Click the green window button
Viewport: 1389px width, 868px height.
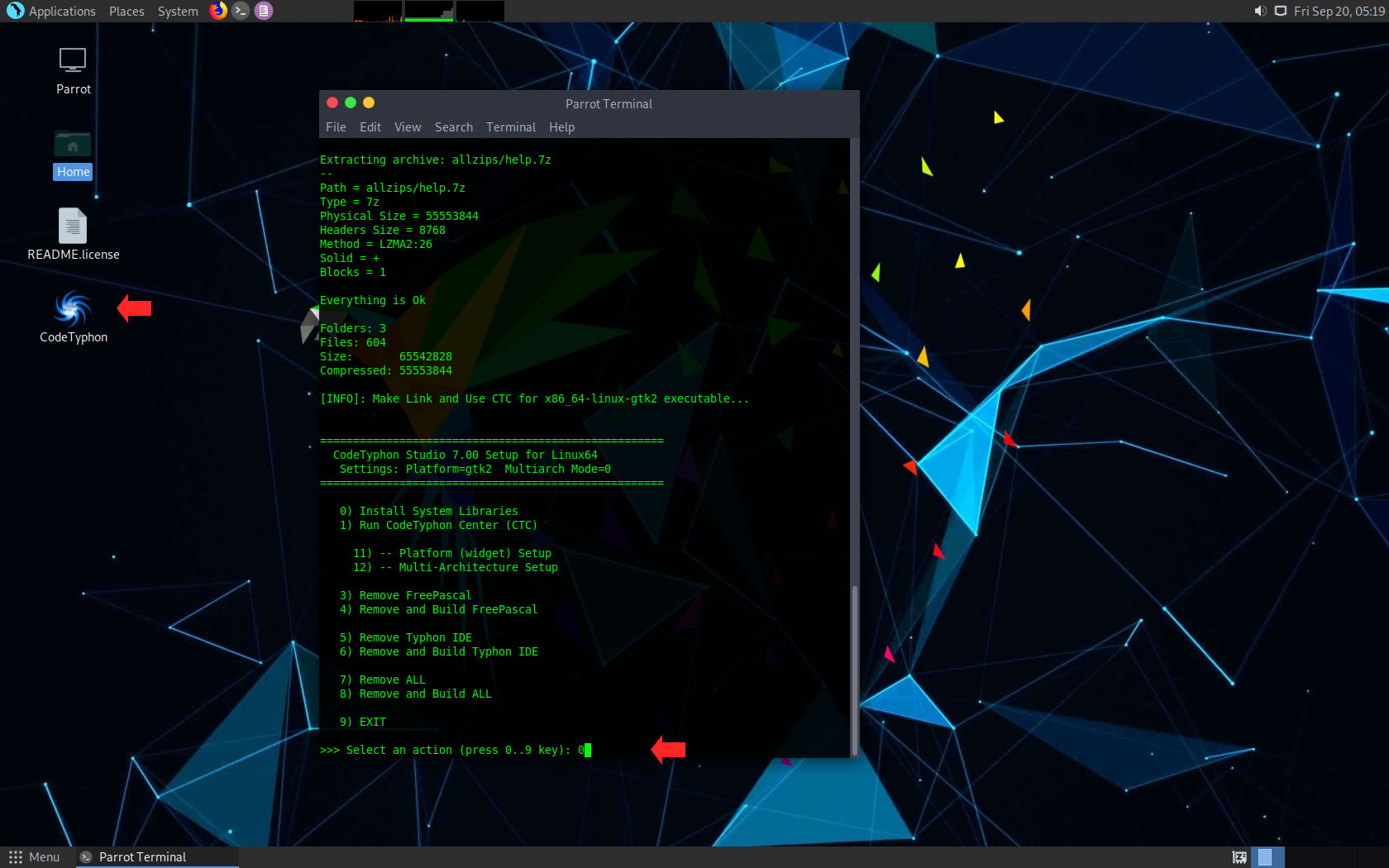click(351, 103)
